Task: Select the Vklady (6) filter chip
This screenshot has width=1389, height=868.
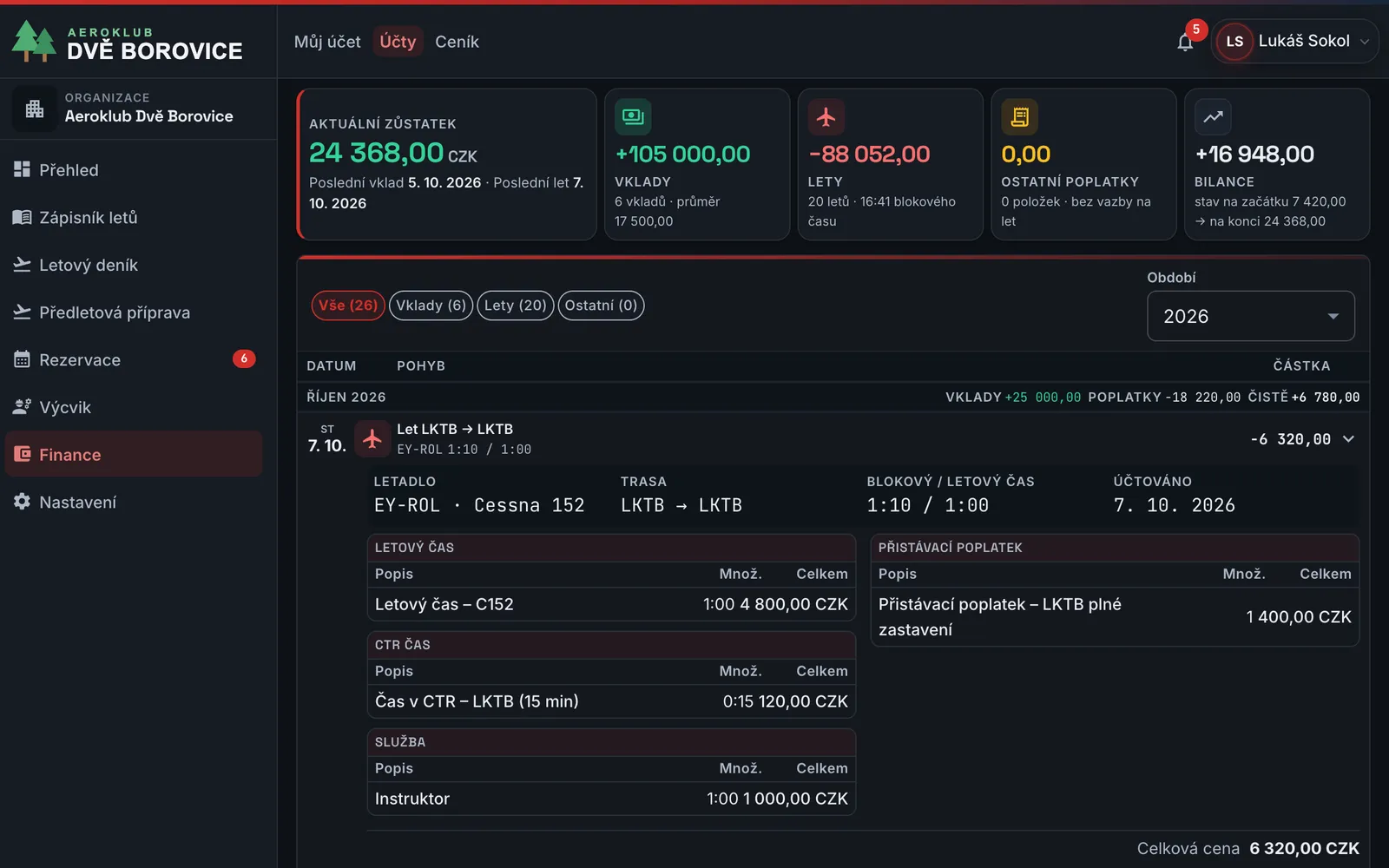Action: [x=431, y=306]
